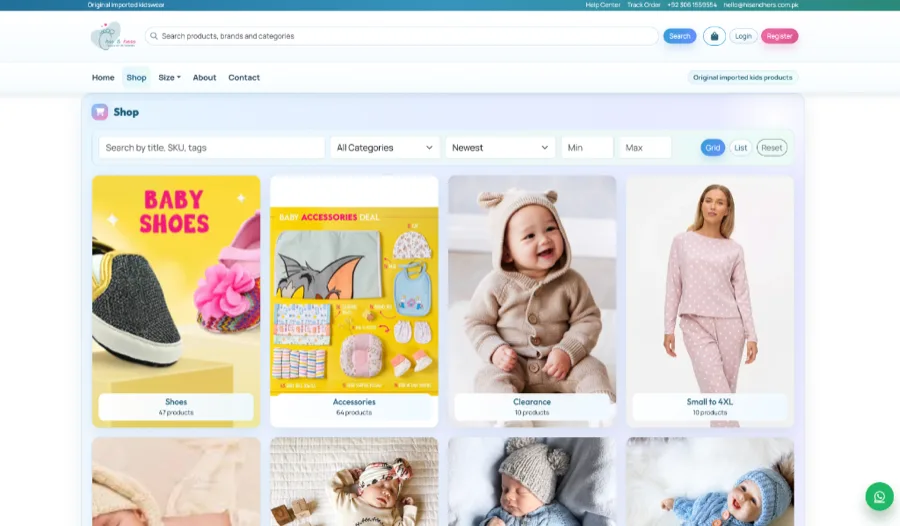
Task: Open the Newest sort dropdown
Action: [500, 148]
